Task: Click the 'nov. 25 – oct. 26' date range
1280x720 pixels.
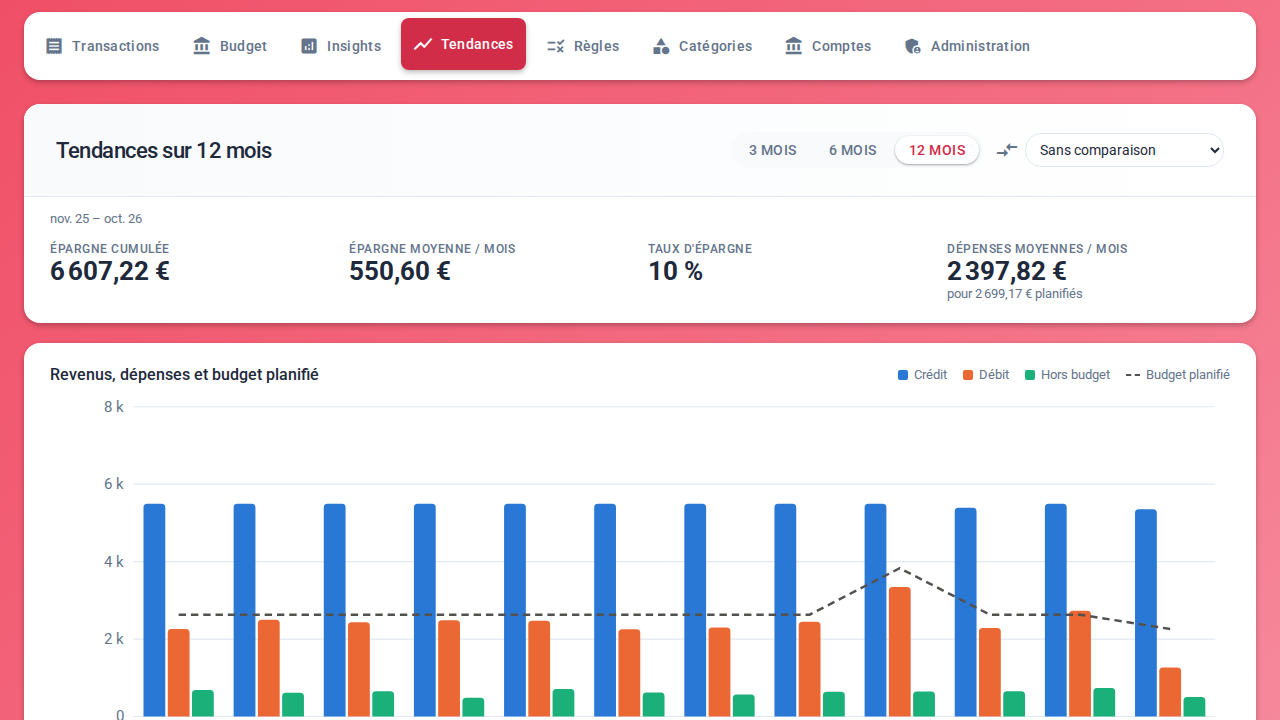Action: [96, 218]
